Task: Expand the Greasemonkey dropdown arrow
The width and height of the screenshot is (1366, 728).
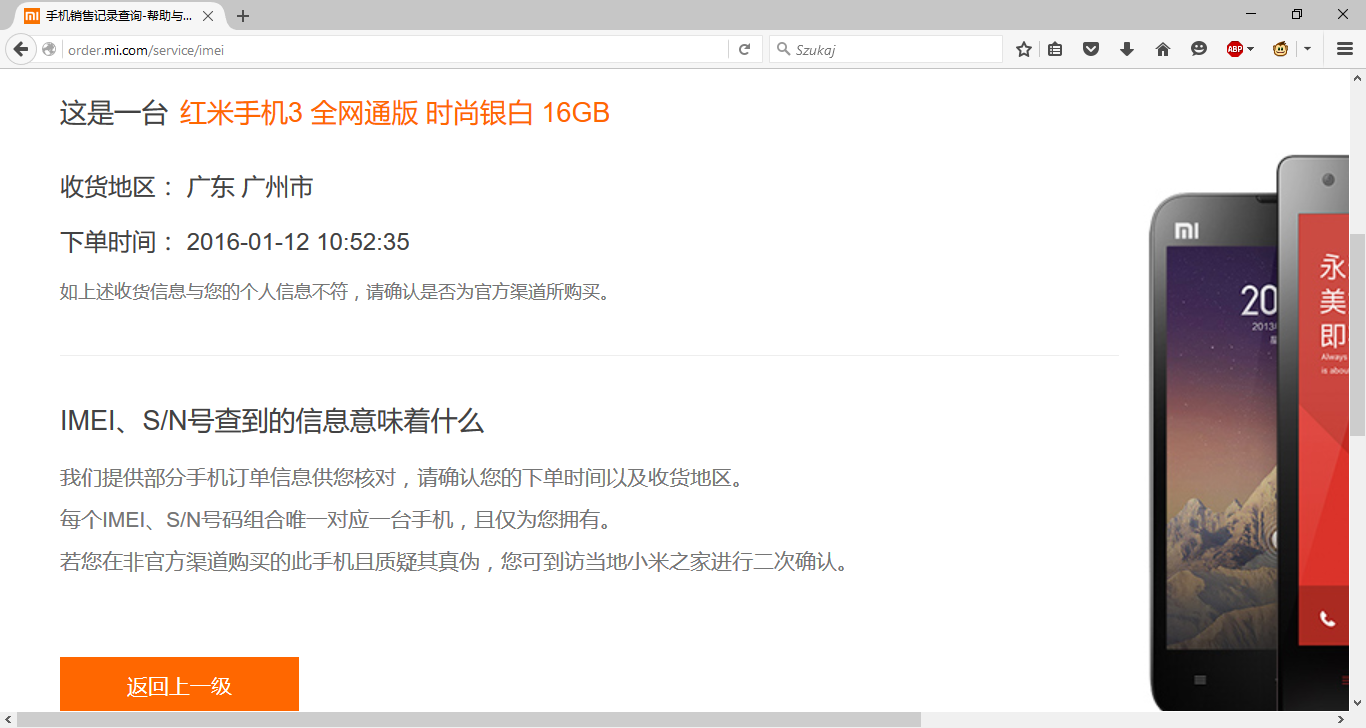Action: [1307, 49]
